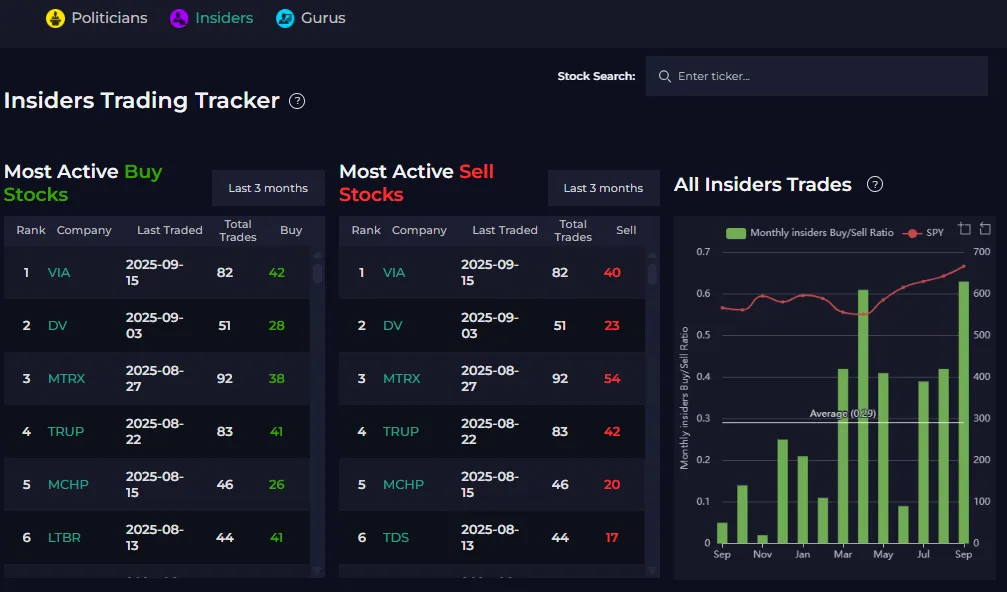Click buy count 26 in MCHP row
The image size is (1007, 592).
(277, 485)
